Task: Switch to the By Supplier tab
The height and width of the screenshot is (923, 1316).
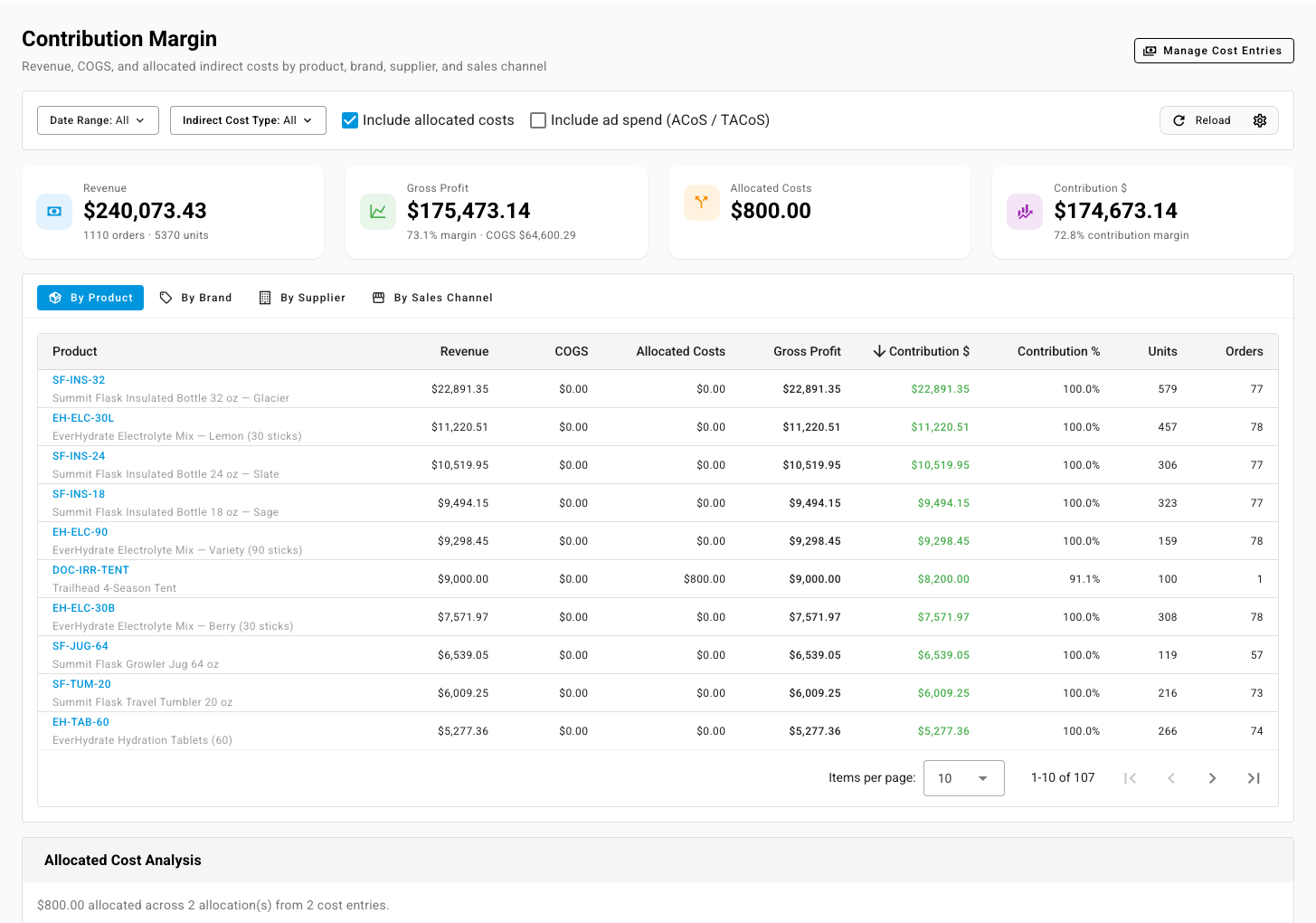Action: [x=302, y=298]
